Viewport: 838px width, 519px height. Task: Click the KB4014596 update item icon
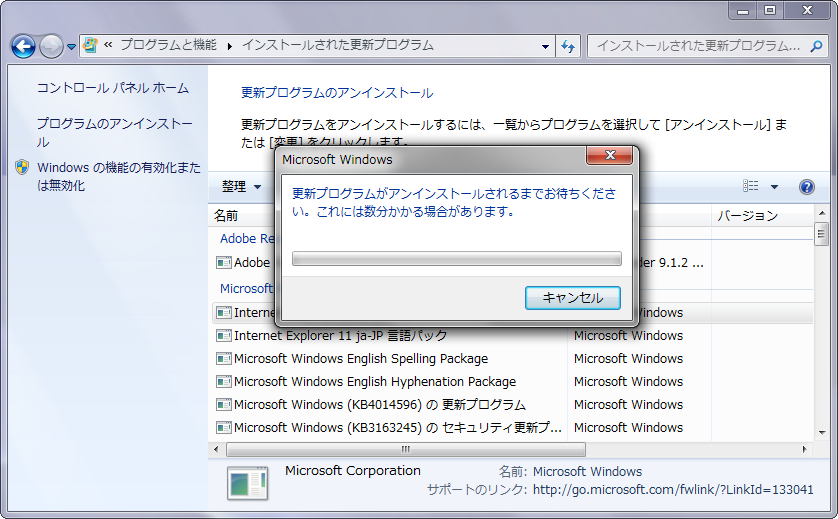(224, 405)
